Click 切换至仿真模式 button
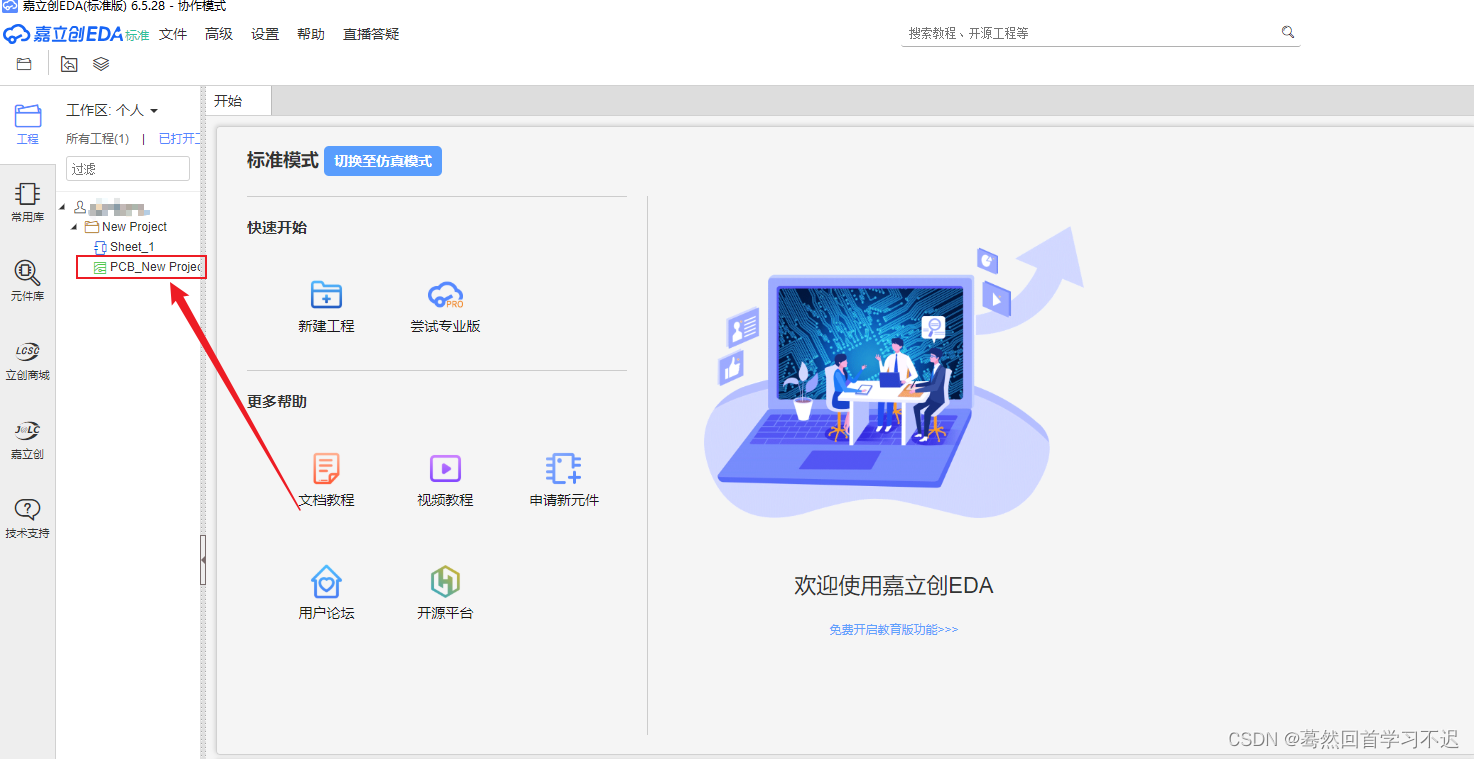Screen dimensions: 1474x759 tap(383, 161)
